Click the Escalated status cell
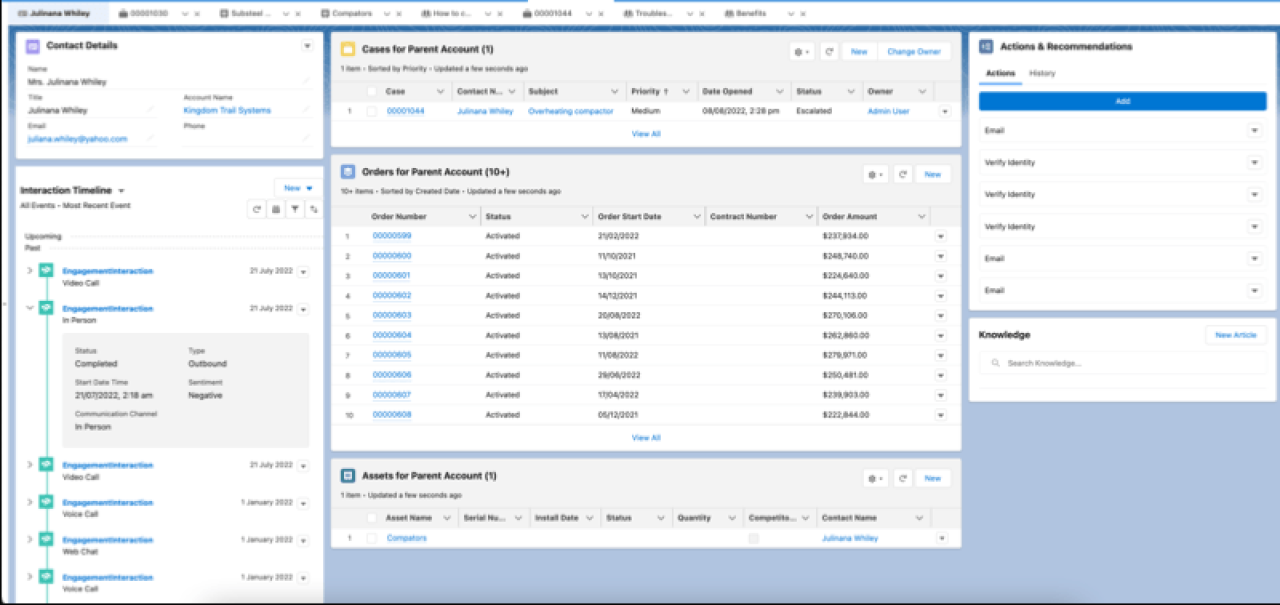This screenshot has width=1280, height=605. (814, 111)
